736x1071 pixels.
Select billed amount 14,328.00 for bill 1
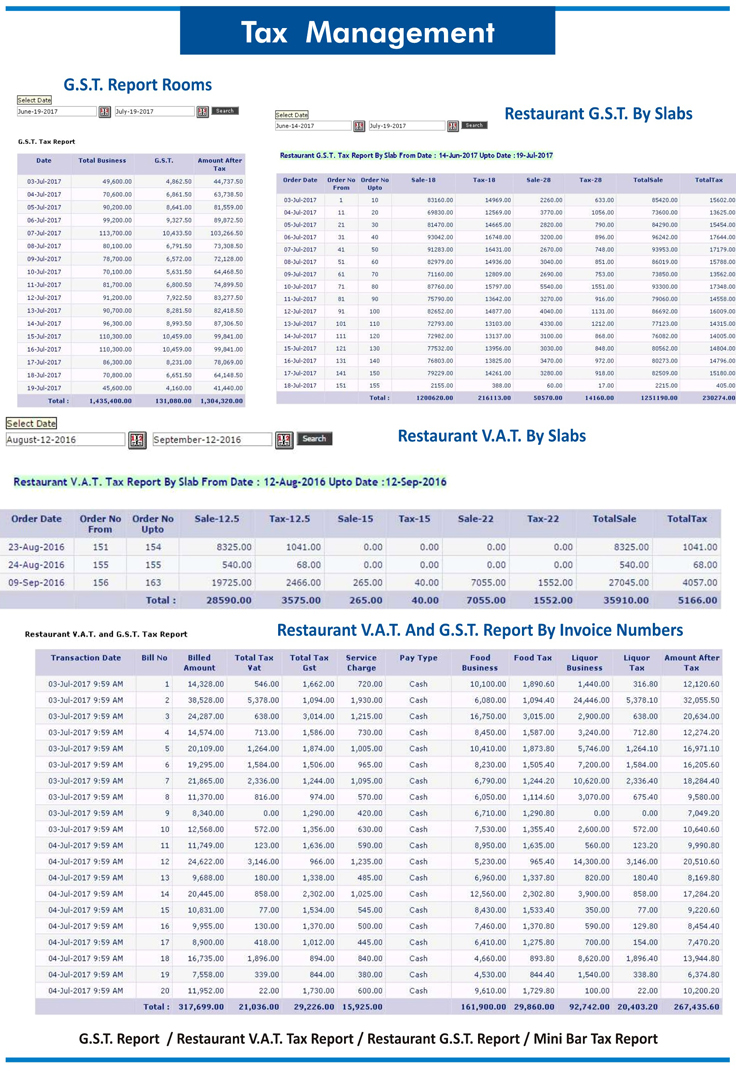pos(206,684)
